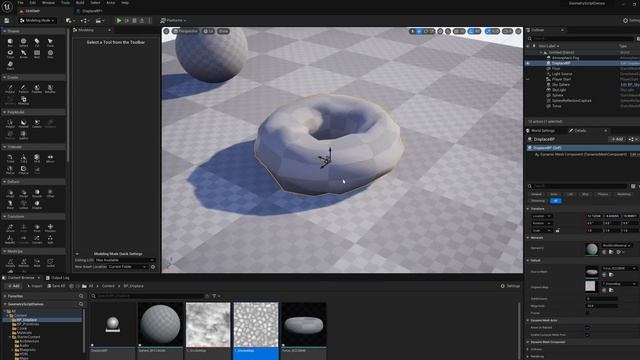Activate the Lattice deform tool

click(x=24, y=204)
